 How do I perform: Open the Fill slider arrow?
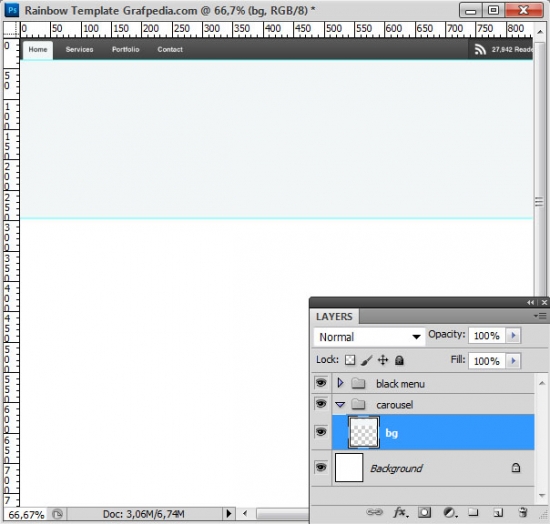(x=513, y=361)
